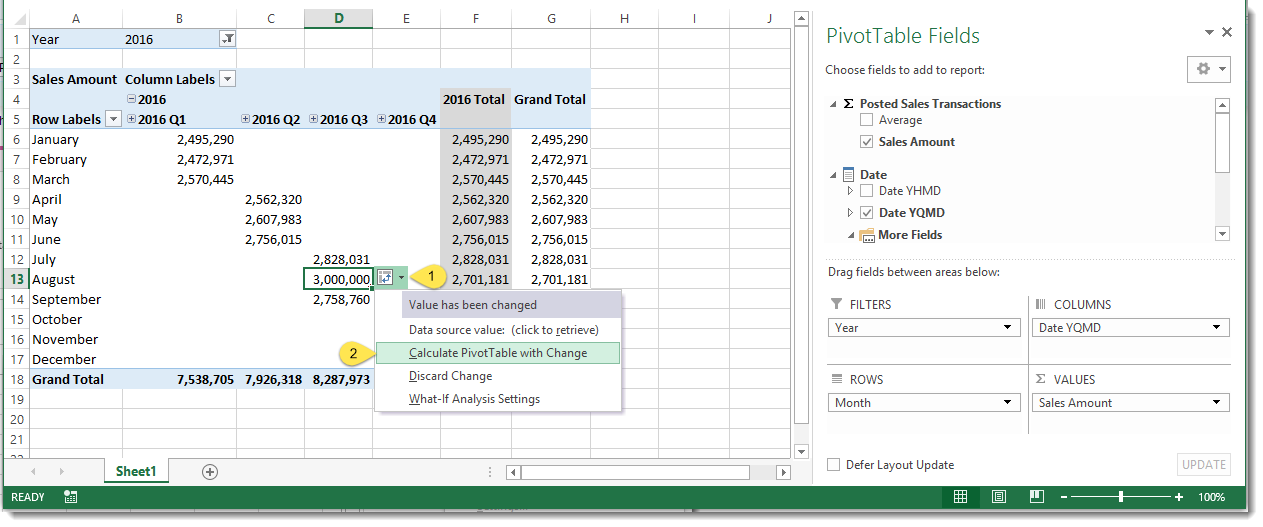1263x527 pixels.
Task: Click the previous sheet navigation arrow
Action: [35, 471]
